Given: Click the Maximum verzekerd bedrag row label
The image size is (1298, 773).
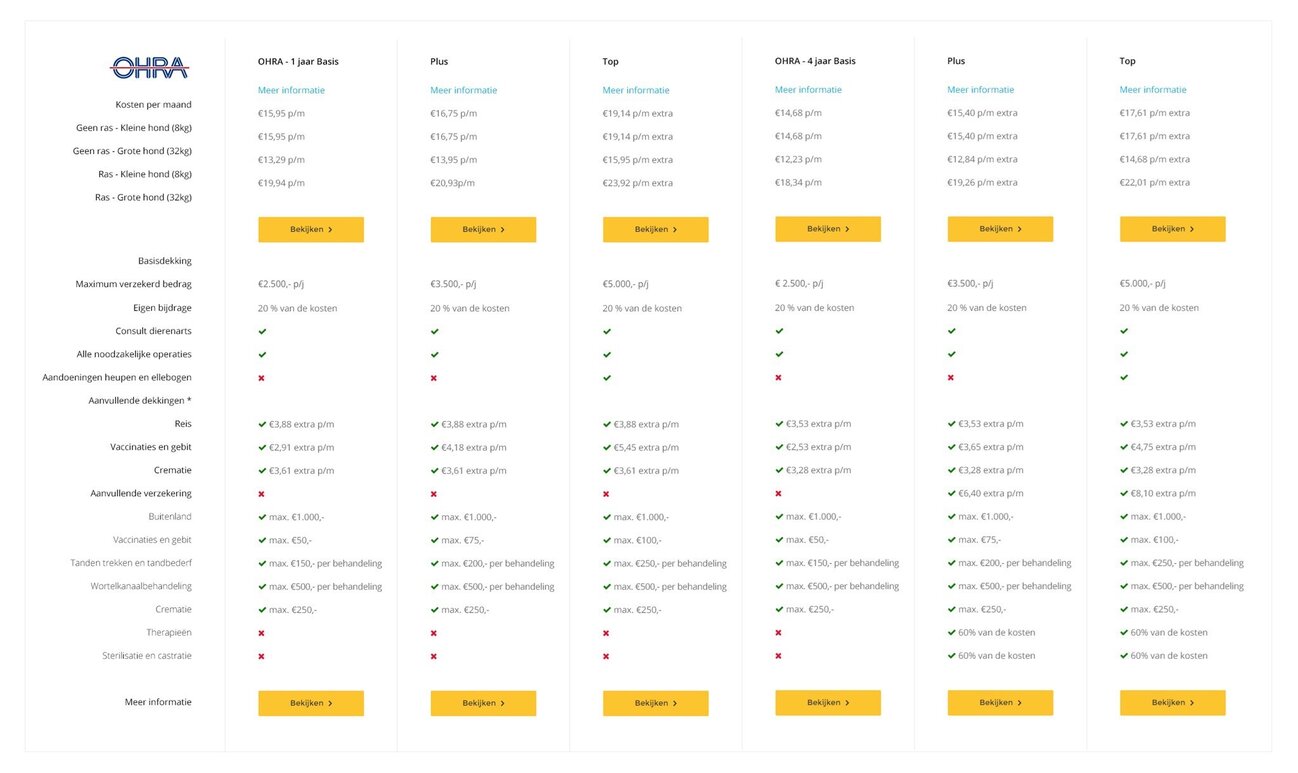Looking at the screenshot, I should click(133, 284).
